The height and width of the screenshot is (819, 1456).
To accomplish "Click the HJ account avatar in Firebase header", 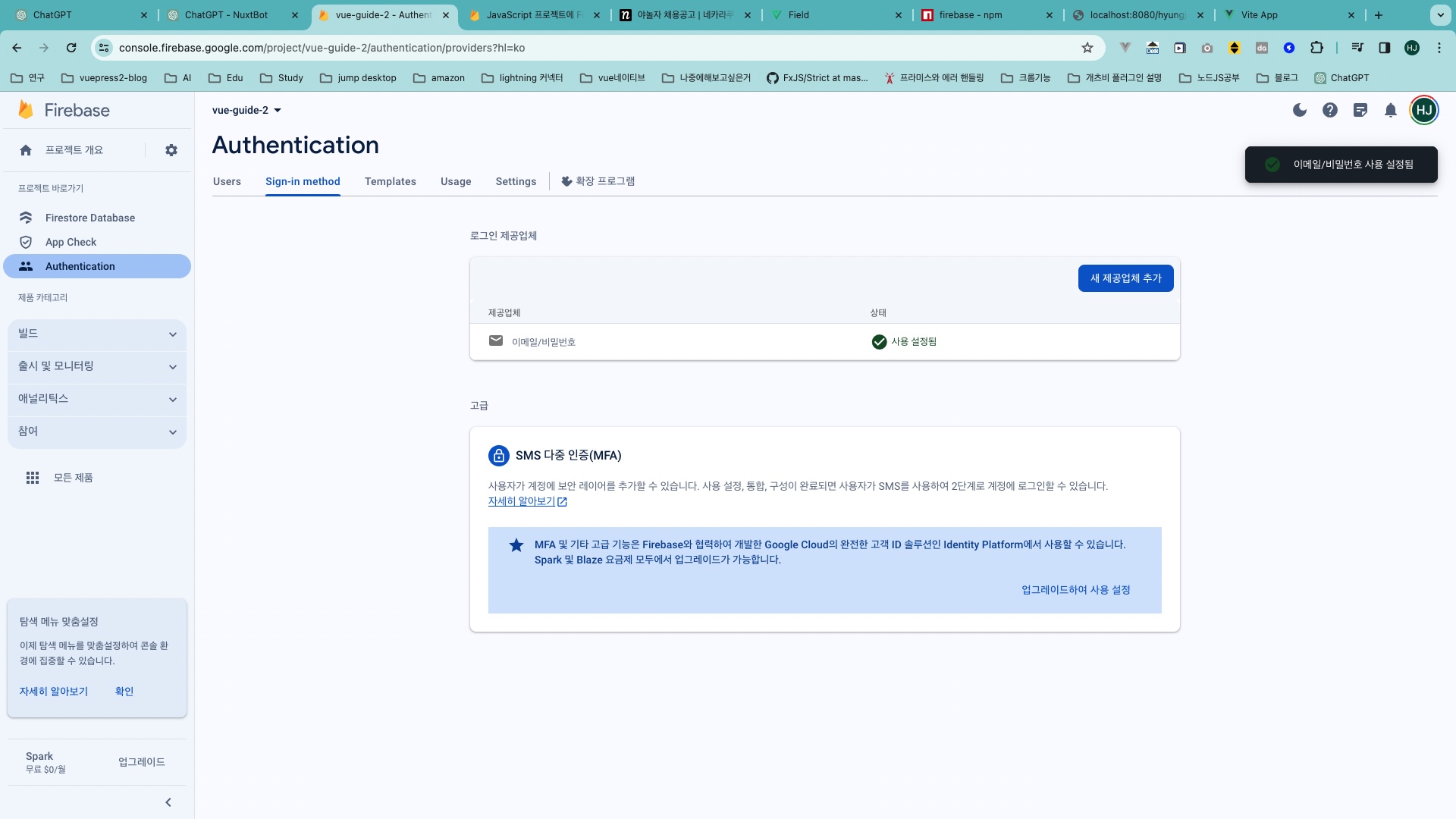I will [1424, 110].
